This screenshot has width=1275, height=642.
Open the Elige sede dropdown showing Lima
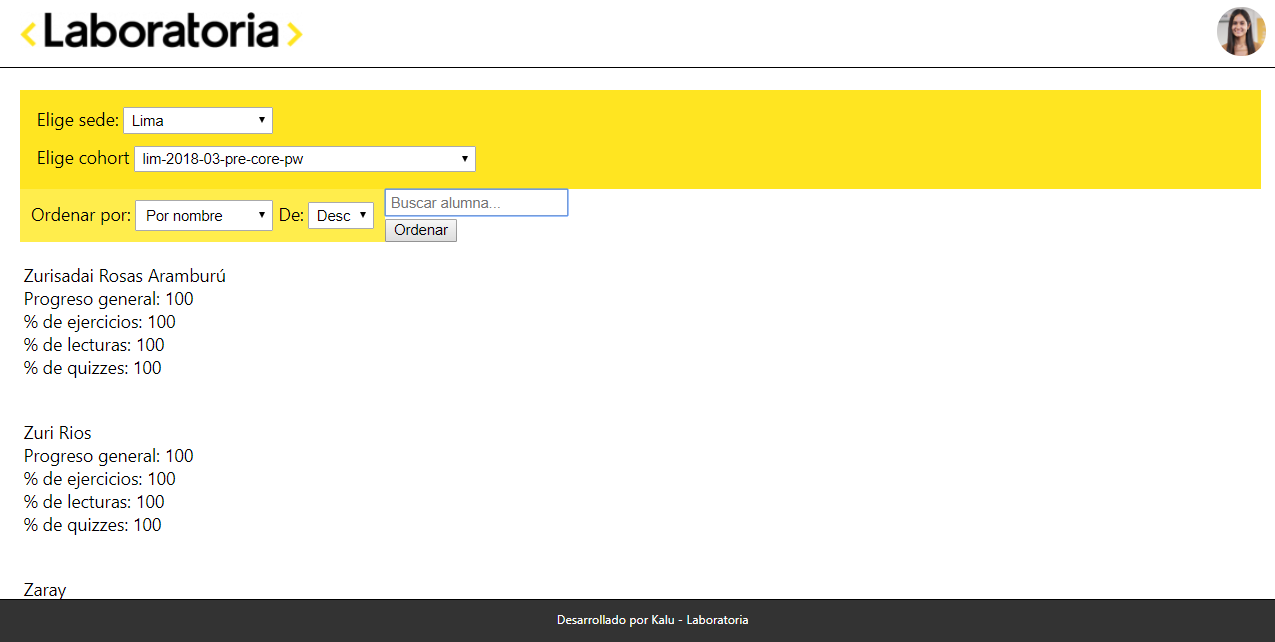tap(198, 121)
